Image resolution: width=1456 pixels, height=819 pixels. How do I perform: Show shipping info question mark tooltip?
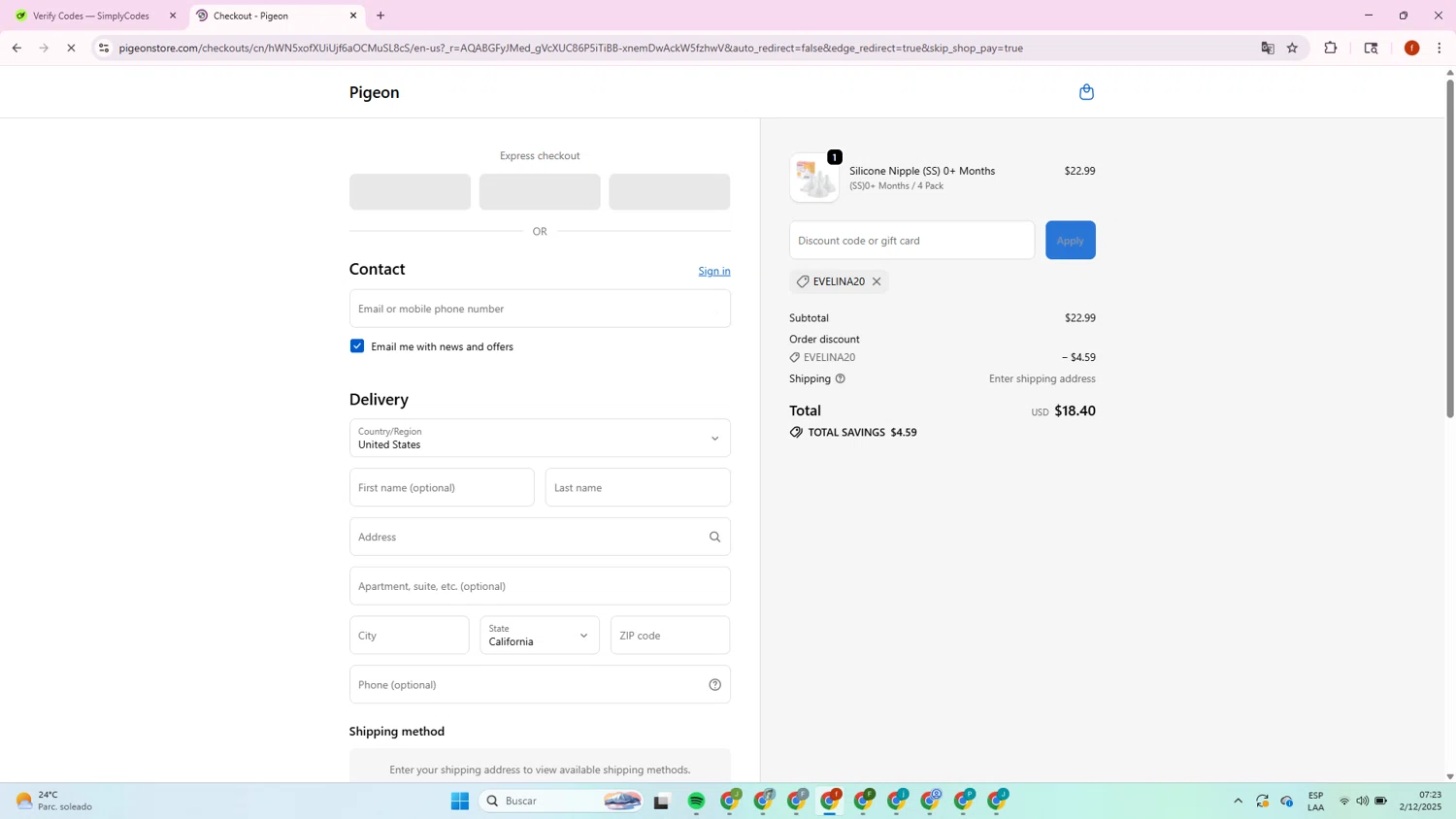(841, 378)
